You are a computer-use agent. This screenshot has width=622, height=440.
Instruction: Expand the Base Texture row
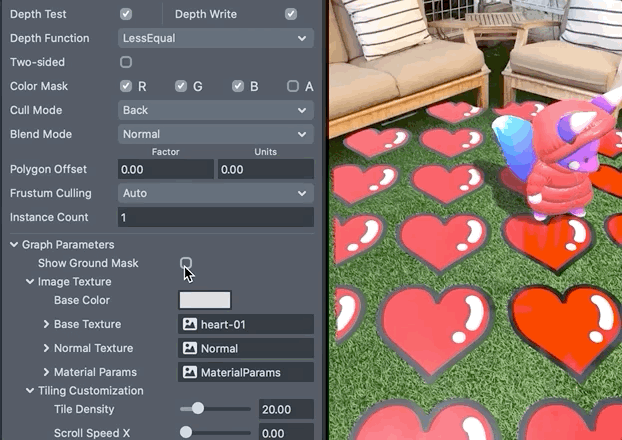pos(46,324)
